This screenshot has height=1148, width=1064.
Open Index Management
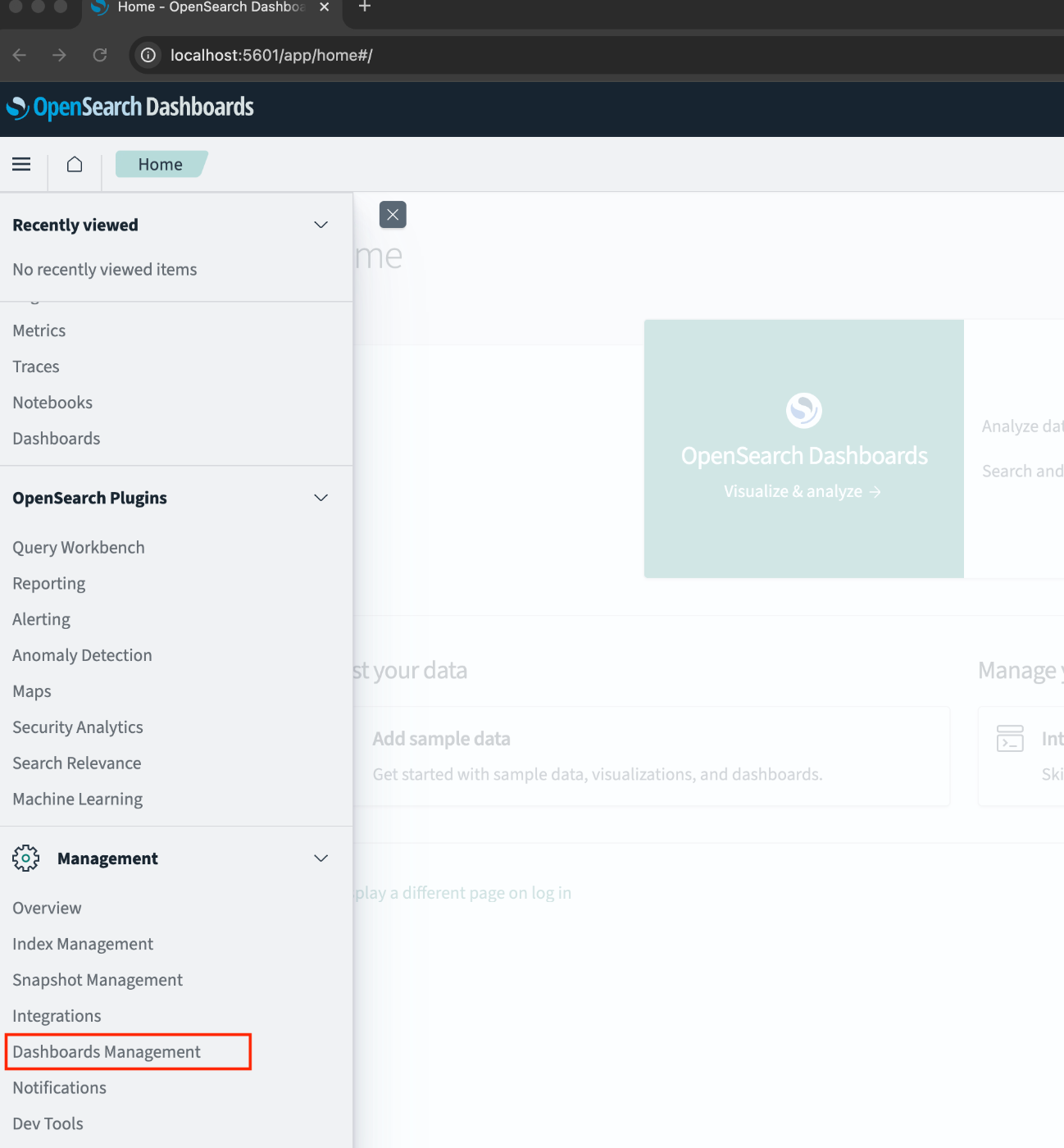pyautogui.click(x=83, y=944)
